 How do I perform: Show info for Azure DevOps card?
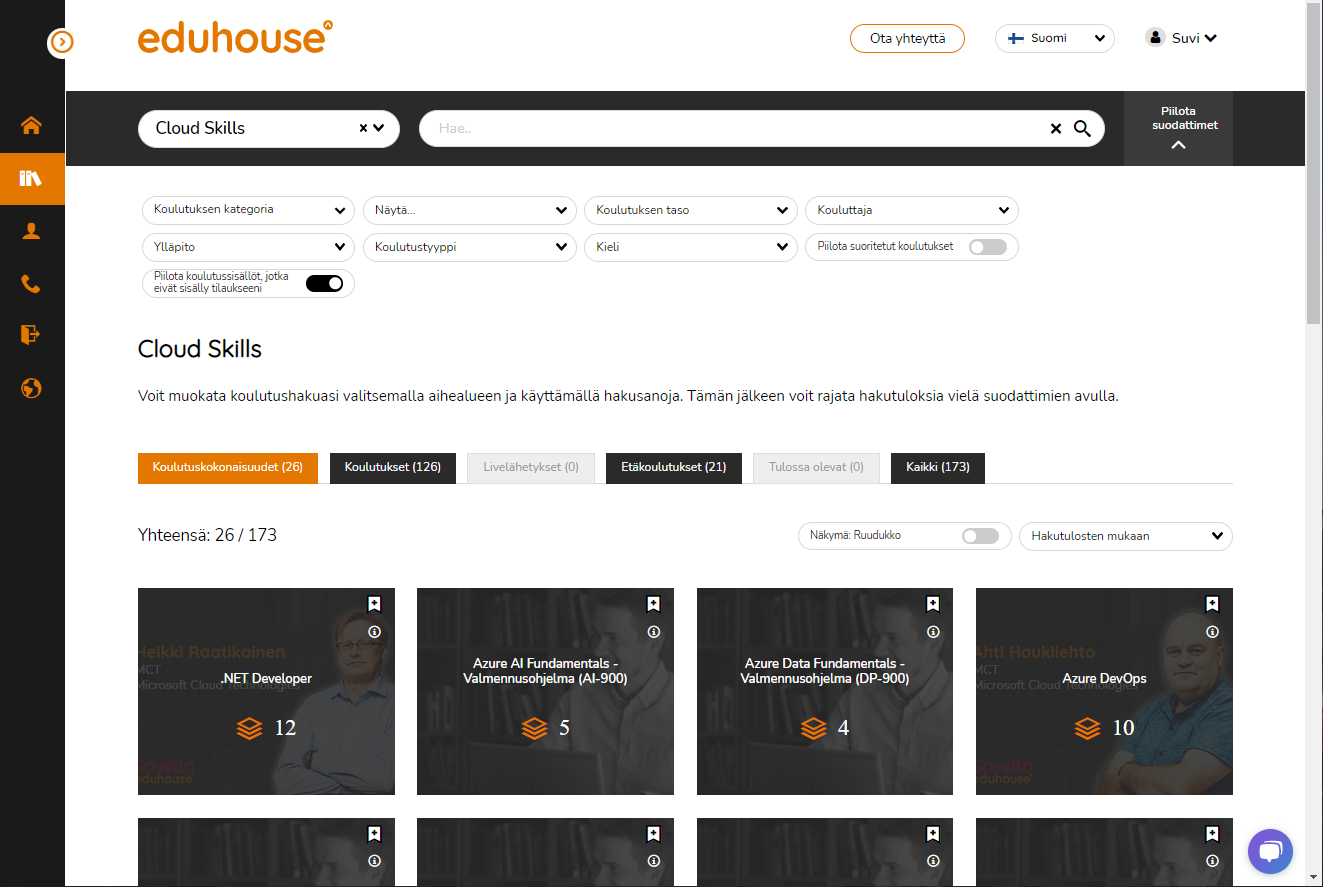pos(1212,632)
